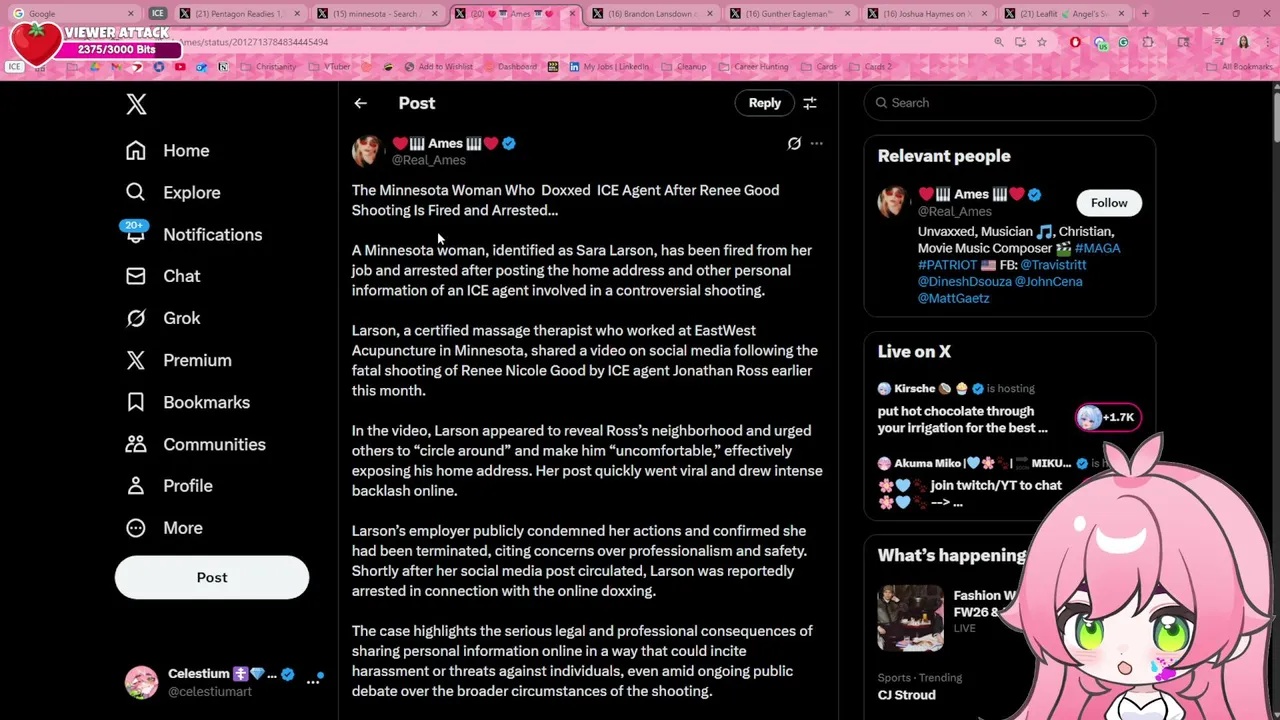The image size is (1280, 720).
Task: Open the post's three-dot more menu
Action: (x=817, y=144)
